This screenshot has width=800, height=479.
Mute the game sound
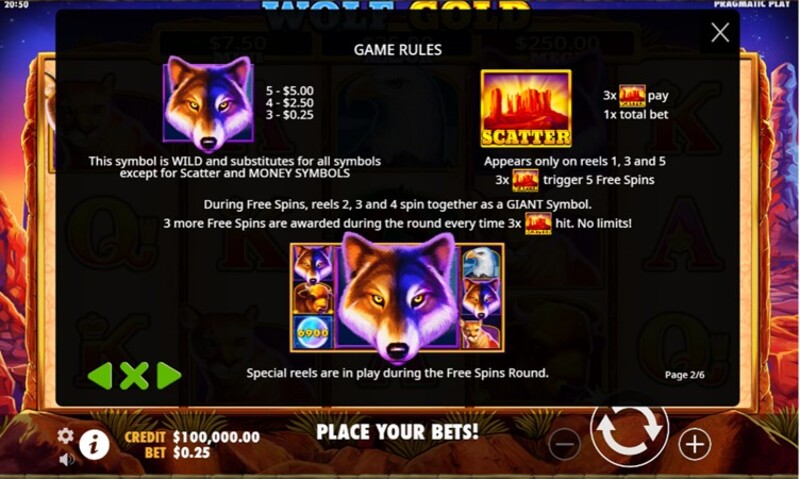(x=66, y=460)
